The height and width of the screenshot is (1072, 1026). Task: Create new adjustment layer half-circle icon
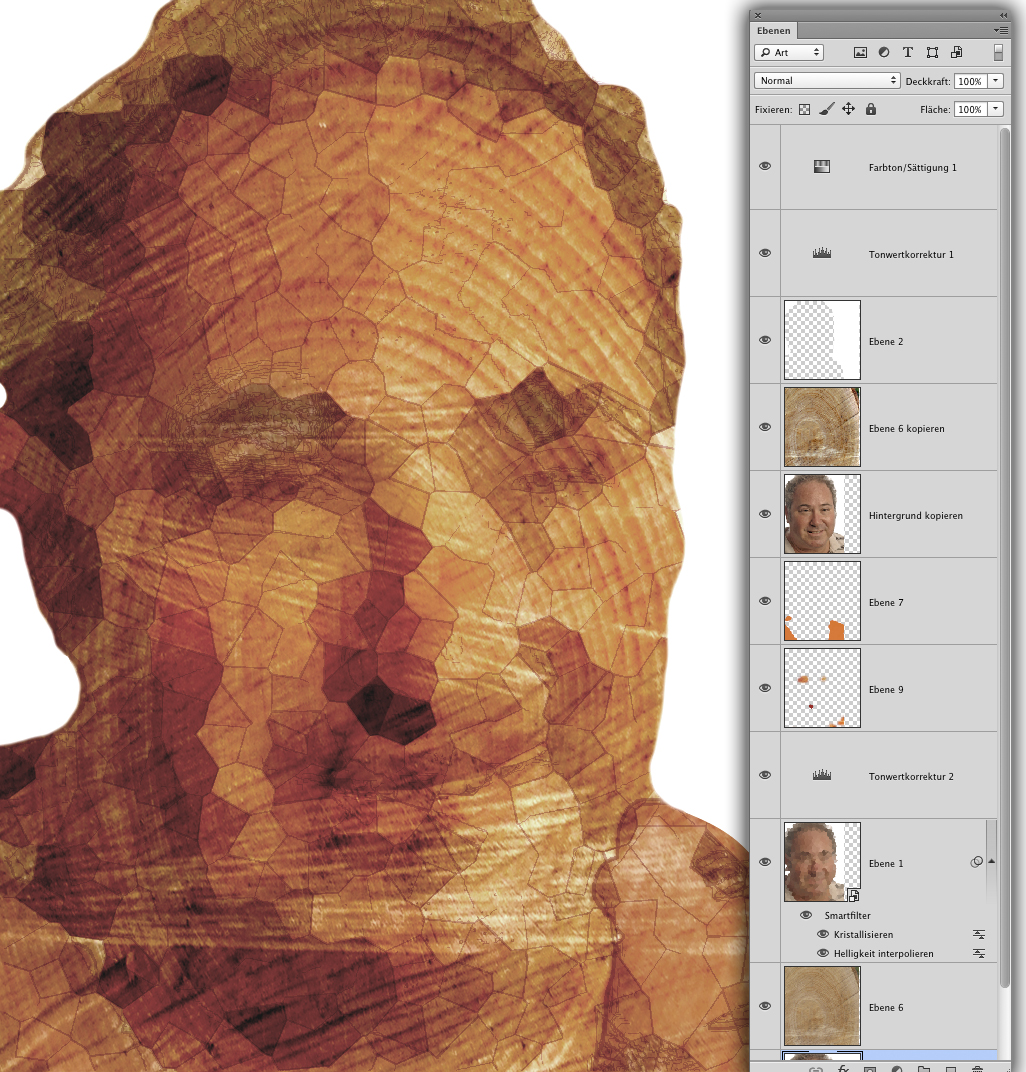click(x=897, y=1069)
